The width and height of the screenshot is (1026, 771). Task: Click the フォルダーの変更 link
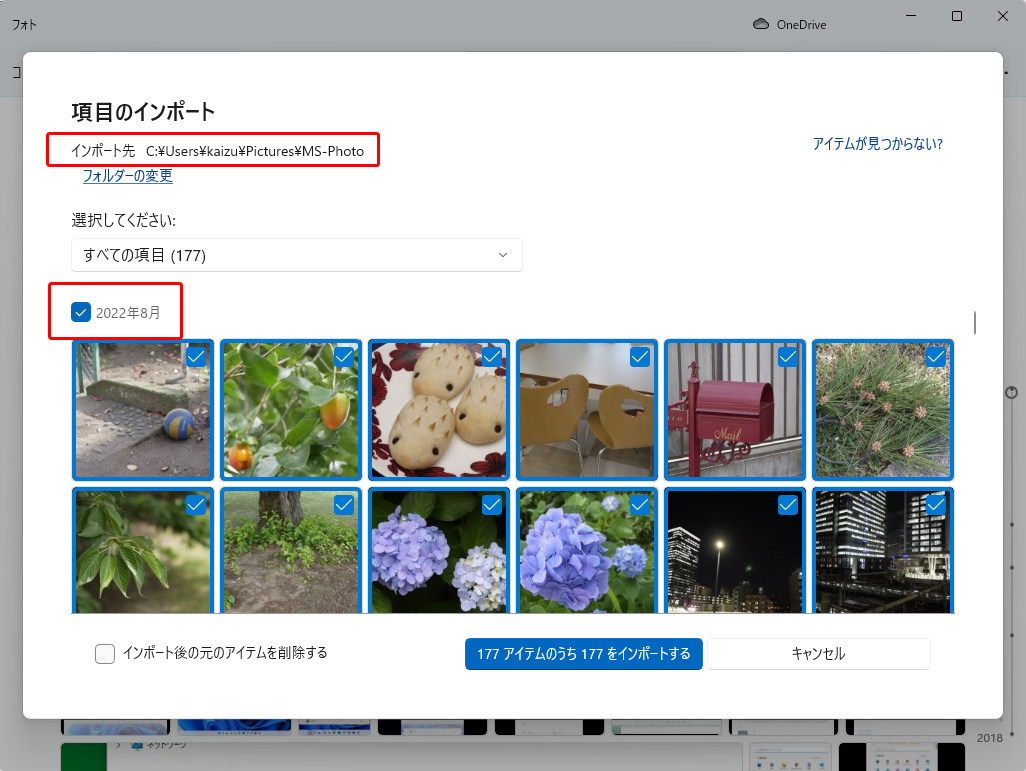[x=128, y=175]
